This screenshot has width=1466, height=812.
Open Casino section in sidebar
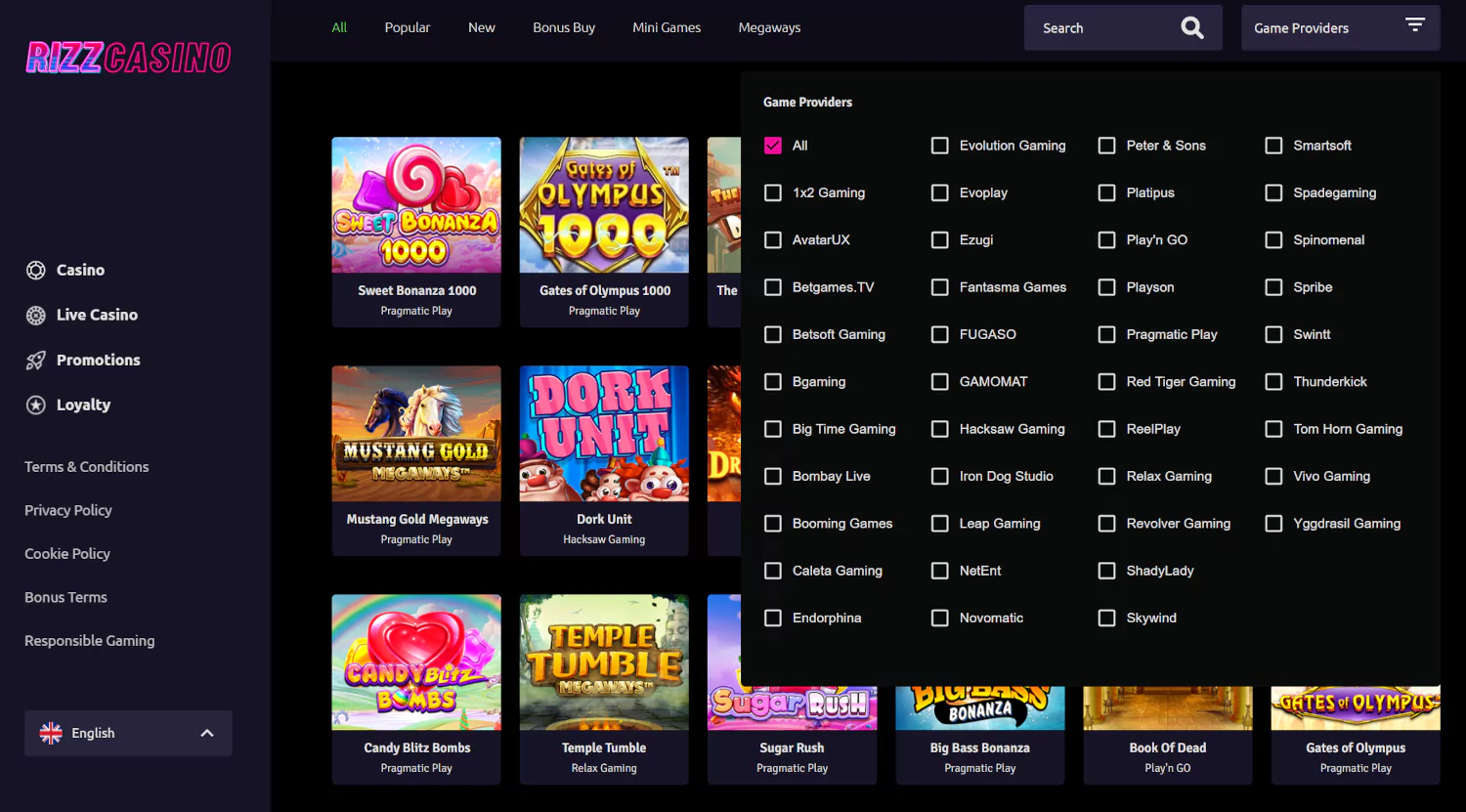pyautogui.click(x=80, y=271)
